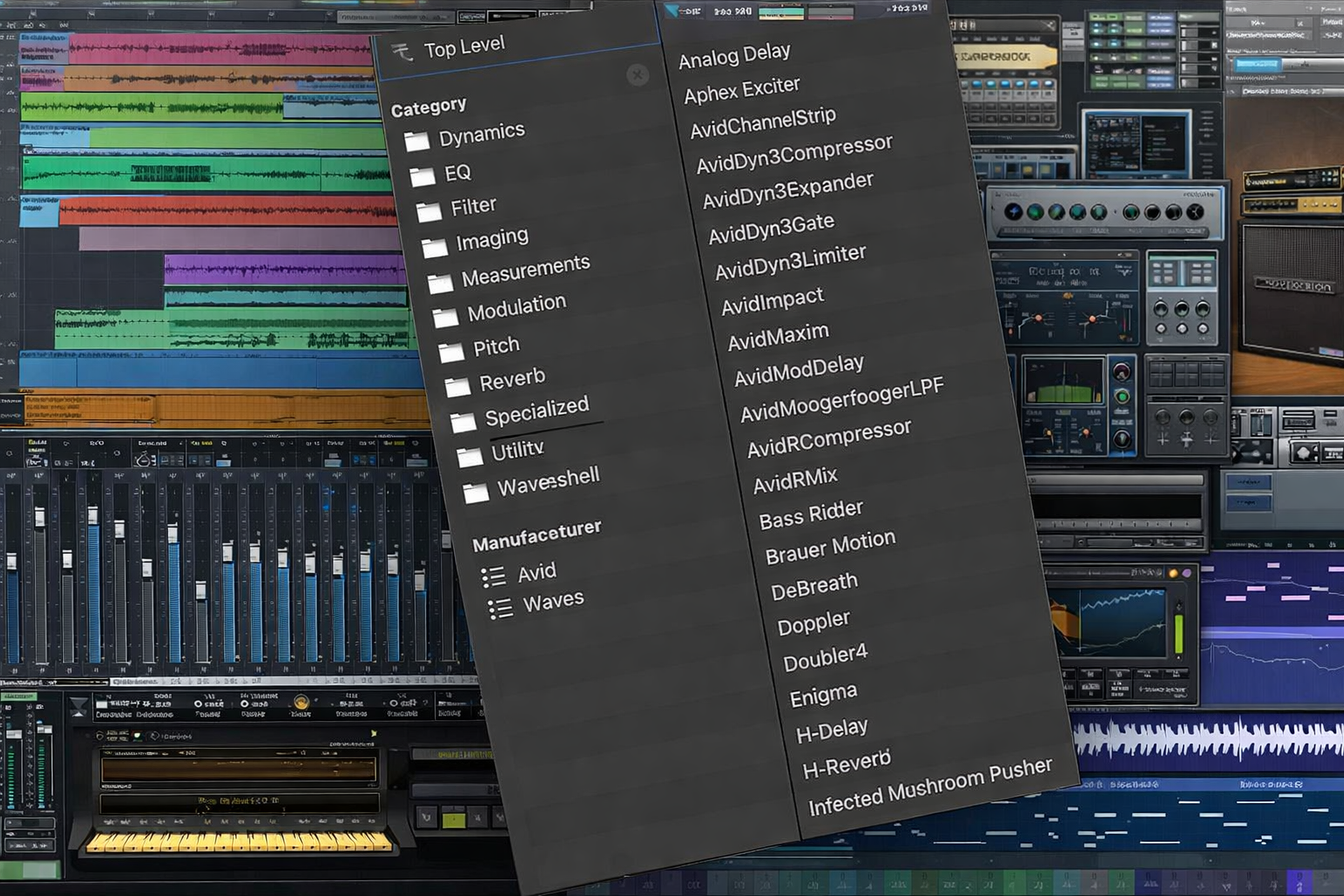
Task: Open the Imaging category folder icon
Action: 435,248
